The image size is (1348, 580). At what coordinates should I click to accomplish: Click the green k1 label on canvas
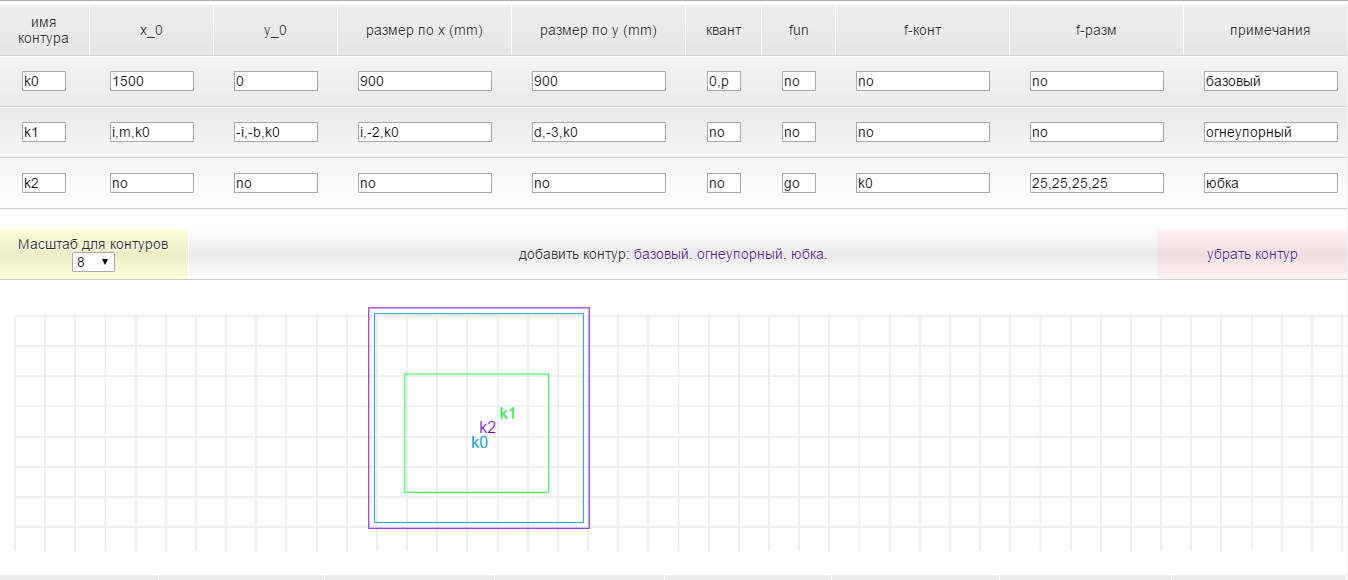tap(508, 413)
